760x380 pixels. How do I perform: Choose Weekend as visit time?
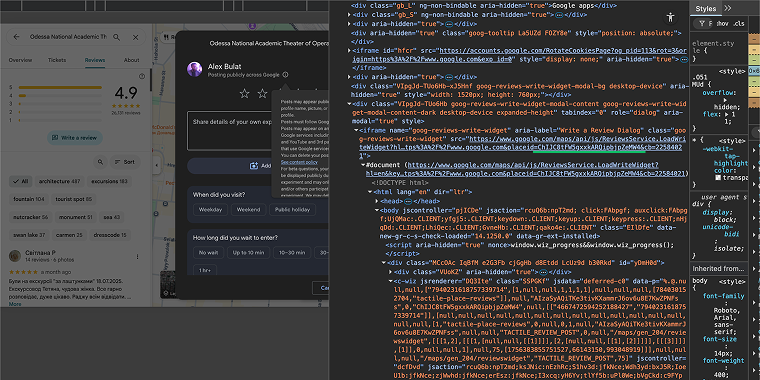click(249, 210)
